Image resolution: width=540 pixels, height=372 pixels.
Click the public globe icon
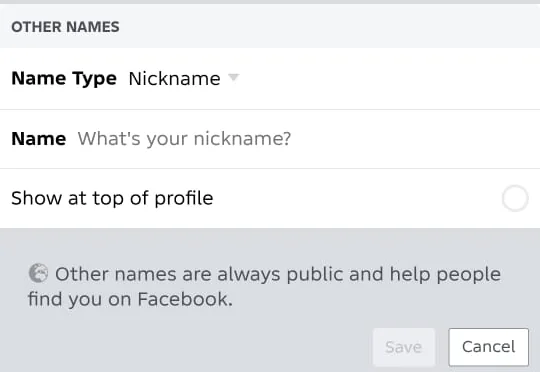38,273
